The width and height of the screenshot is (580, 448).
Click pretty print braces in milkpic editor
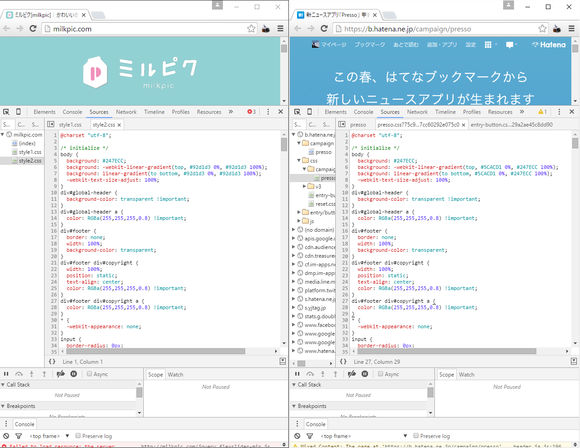pos(52,361)
